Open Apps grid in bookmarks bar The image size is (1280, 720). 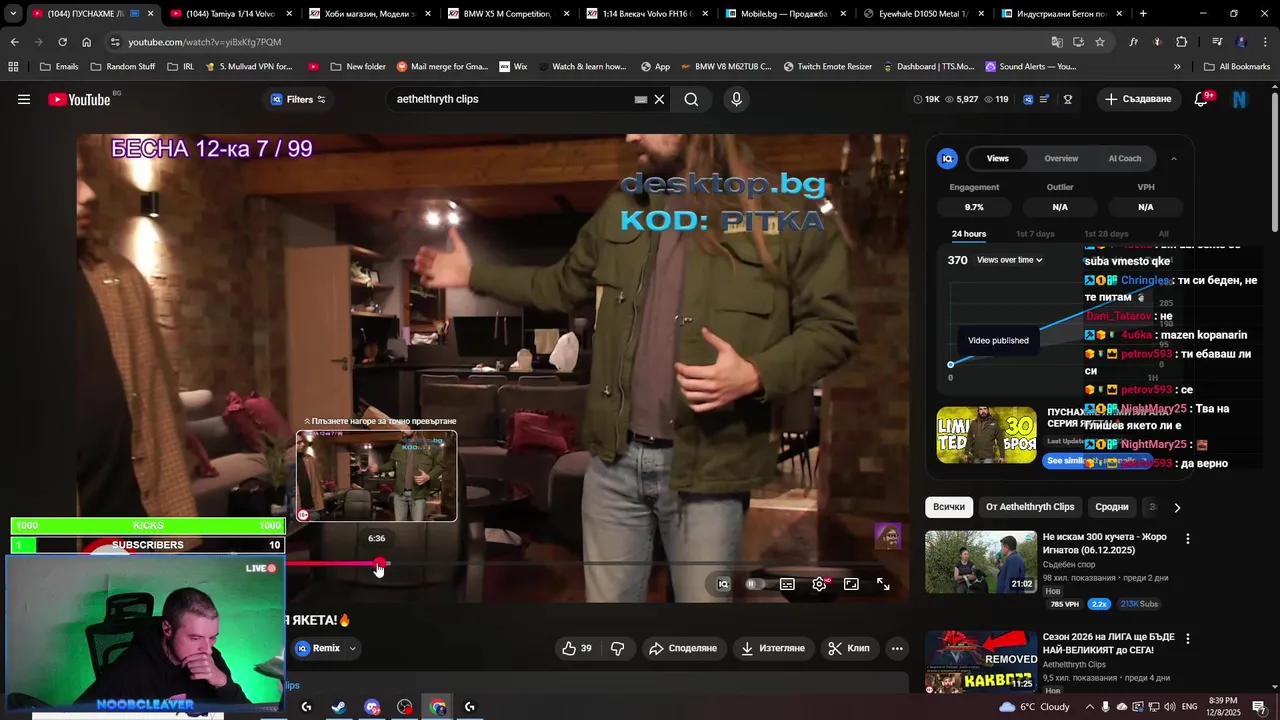click(13, 66)
